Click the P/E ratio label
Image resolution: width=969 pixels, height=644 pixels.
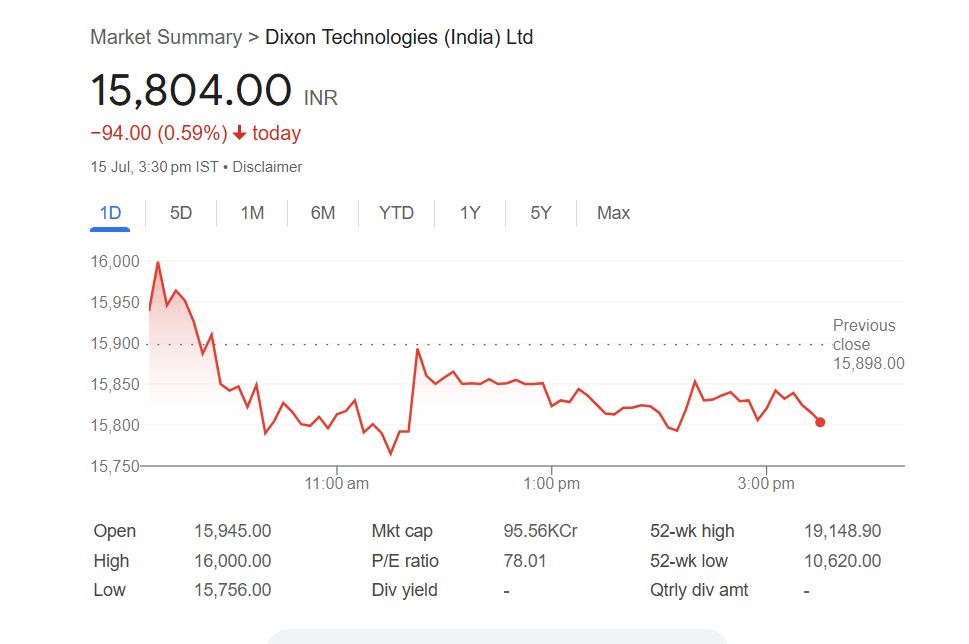405,561
